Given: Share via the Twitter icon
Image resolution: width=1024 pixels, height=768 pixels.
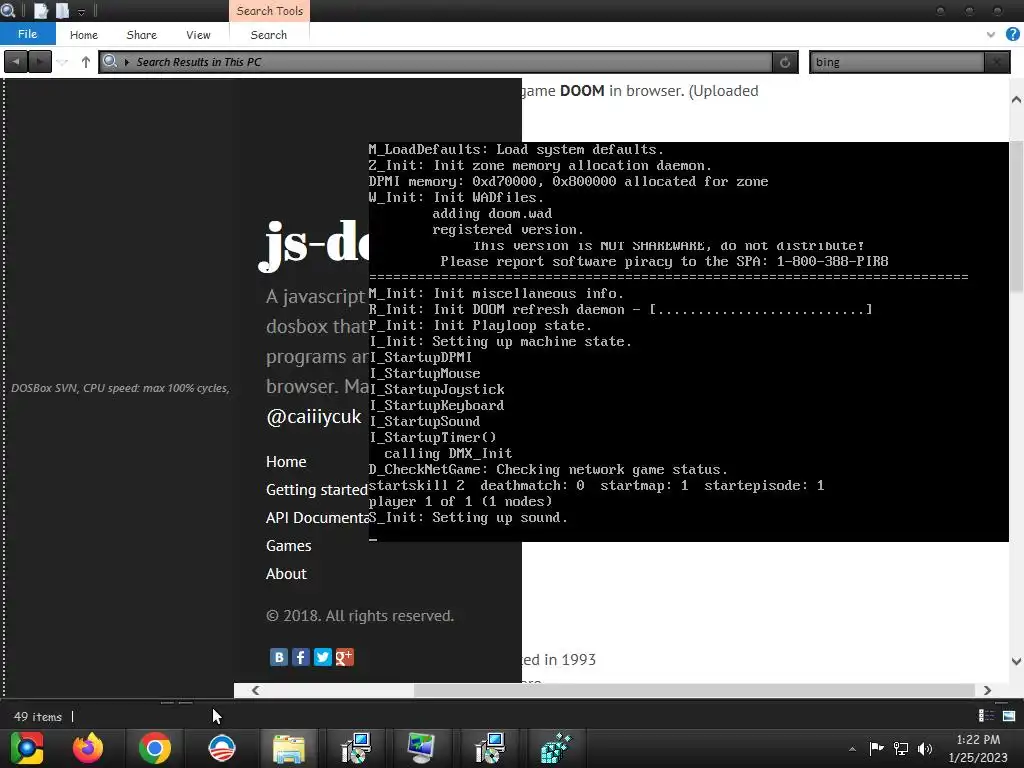Looking at the screenshot, I should pyautogui.click(x=323, y=657).
